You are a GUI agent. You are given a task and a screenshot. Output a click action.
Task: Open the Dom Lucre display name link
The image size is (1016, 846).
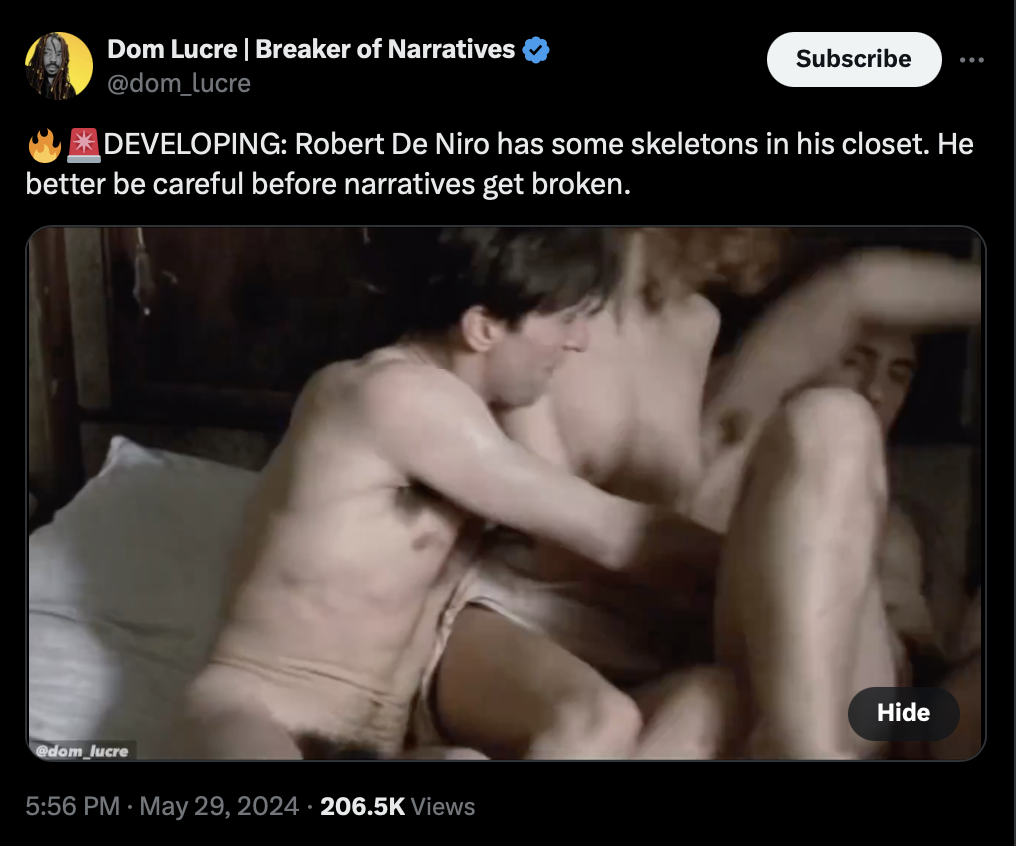(x=311, y=49)
